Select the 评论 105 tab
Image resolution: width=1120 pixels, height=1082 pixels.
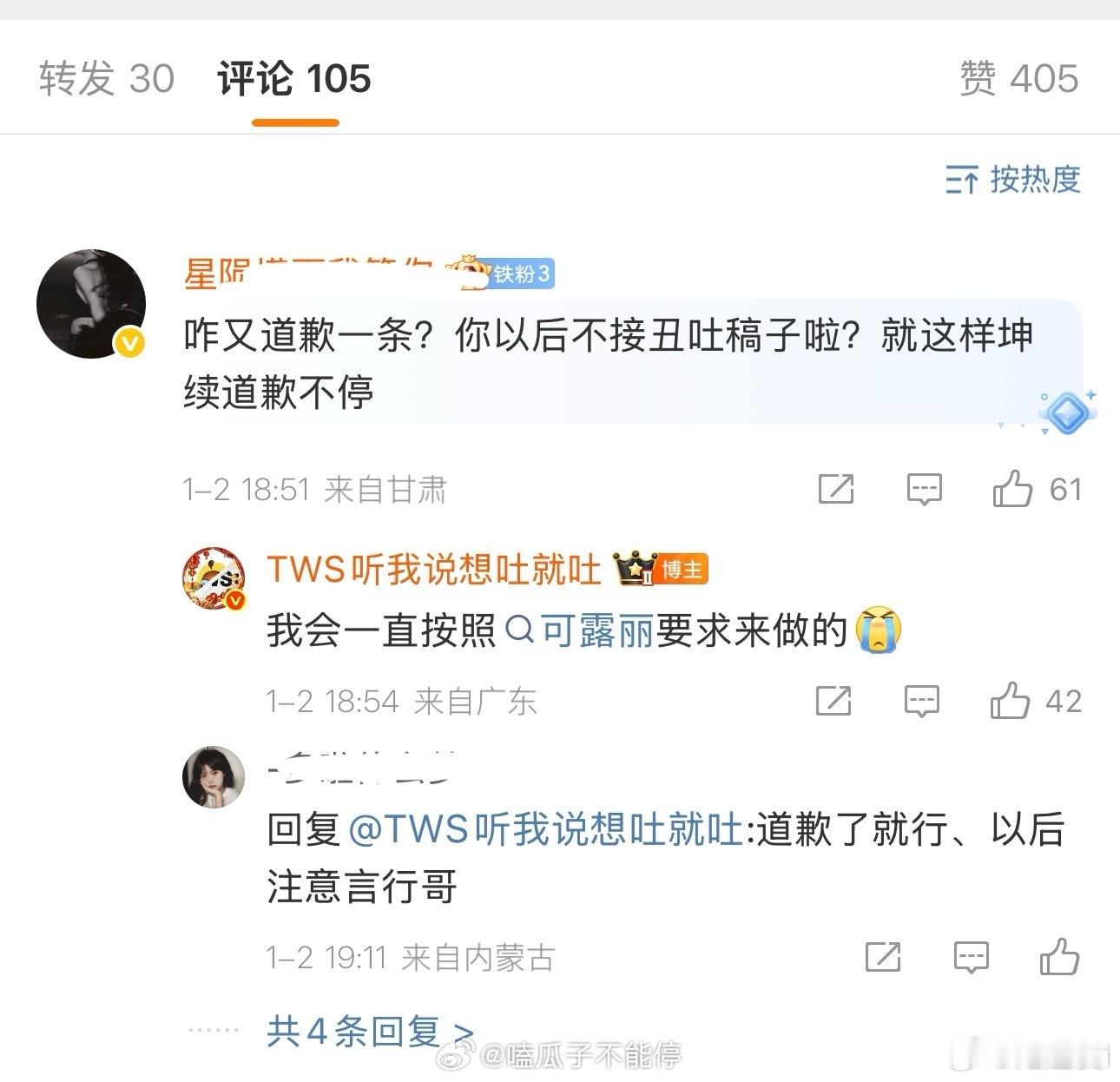(294, 78)
